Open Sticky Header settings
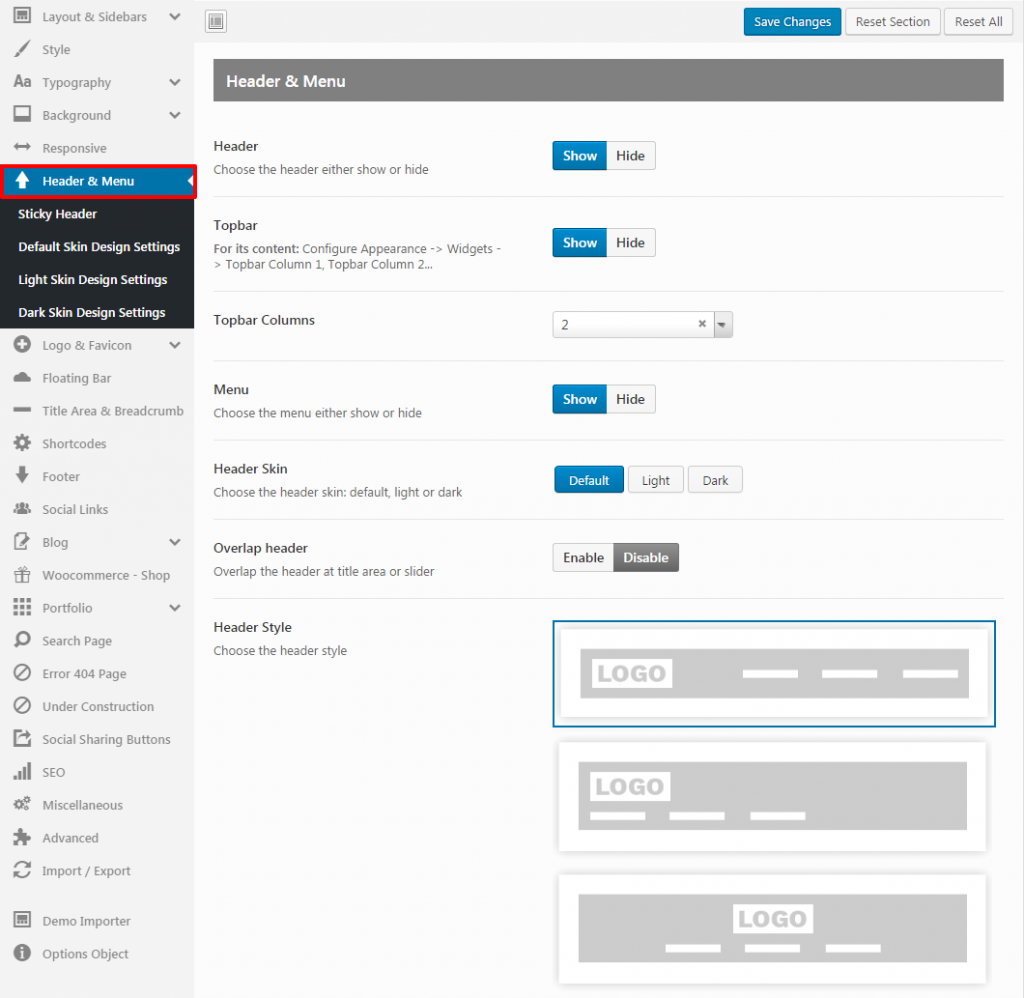The height and width of the screenshot is (998, 1024). pos(57,213)
